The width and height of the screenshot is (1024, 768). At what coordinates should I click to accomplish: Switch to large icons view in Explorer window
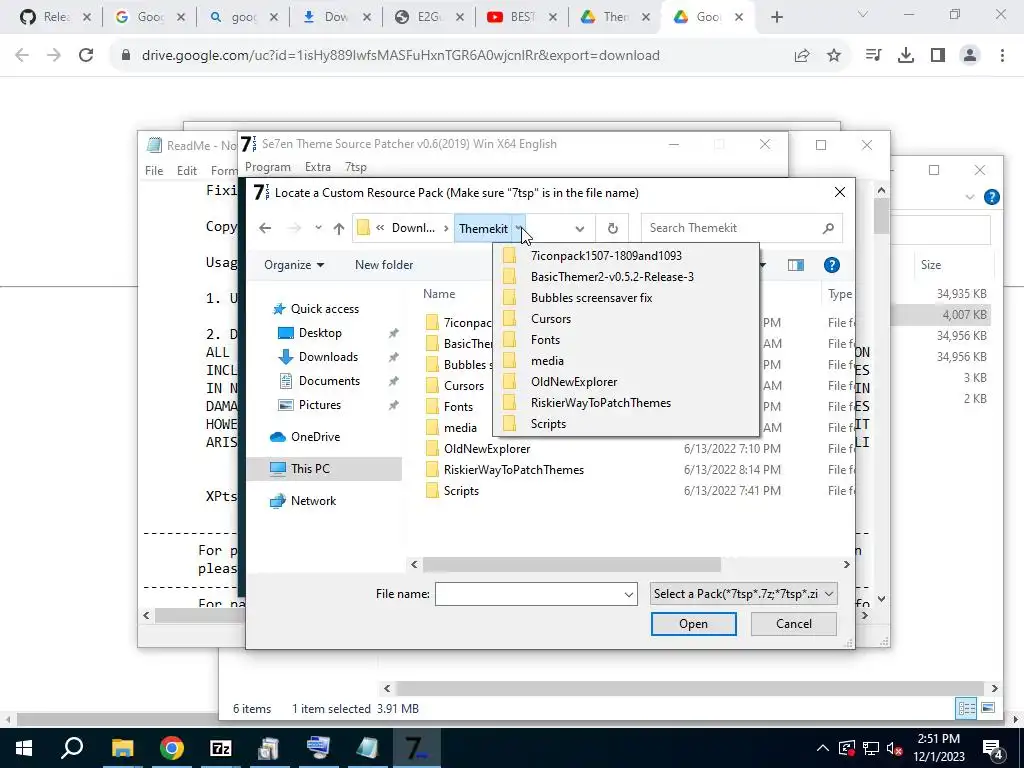[x=988, y=708]
